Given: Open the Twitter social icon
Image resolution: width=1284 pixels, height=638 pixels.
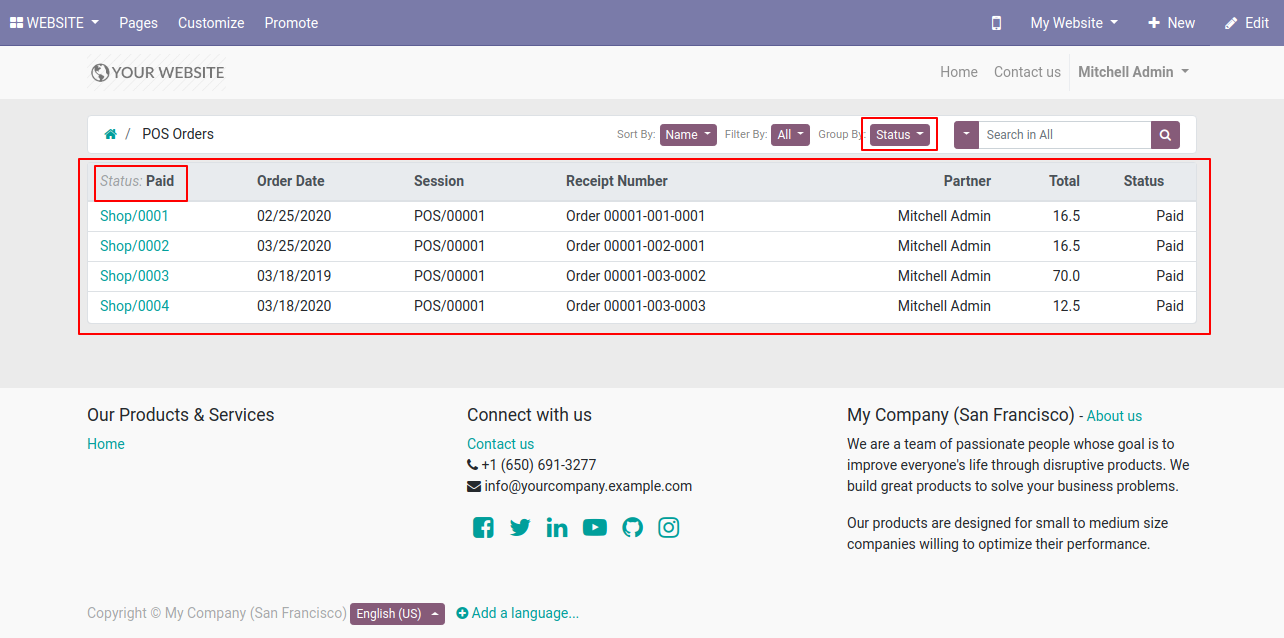Looking at the screenshot, I should (520, 528).
